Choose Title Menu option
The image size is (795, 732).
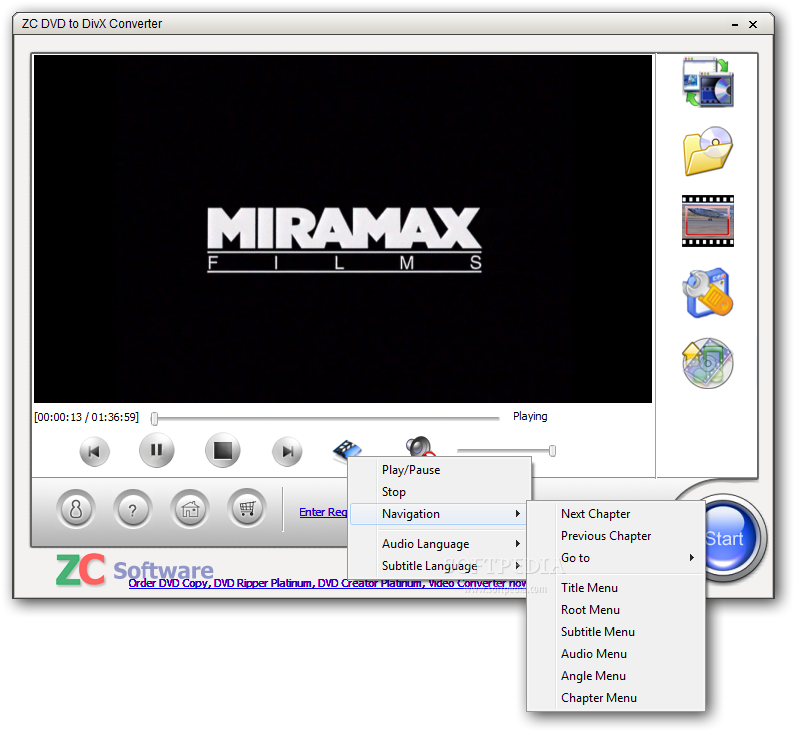tap(616, 588)
